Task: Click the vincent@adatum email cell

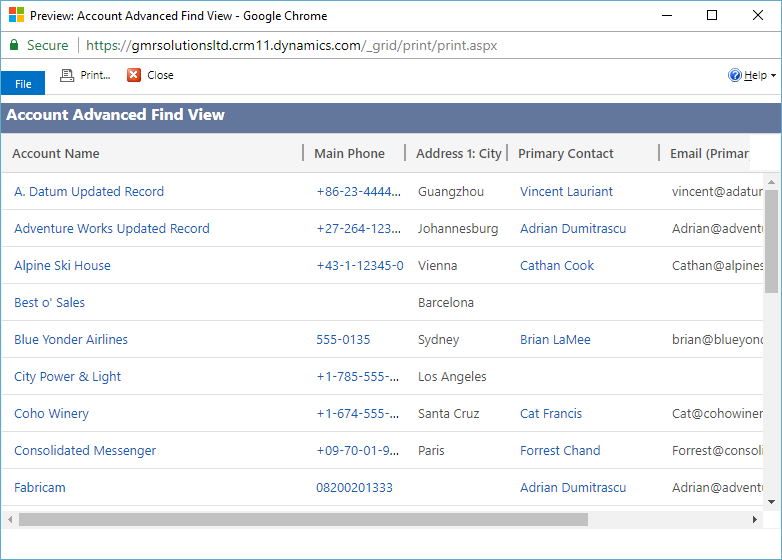Action: 717,191
